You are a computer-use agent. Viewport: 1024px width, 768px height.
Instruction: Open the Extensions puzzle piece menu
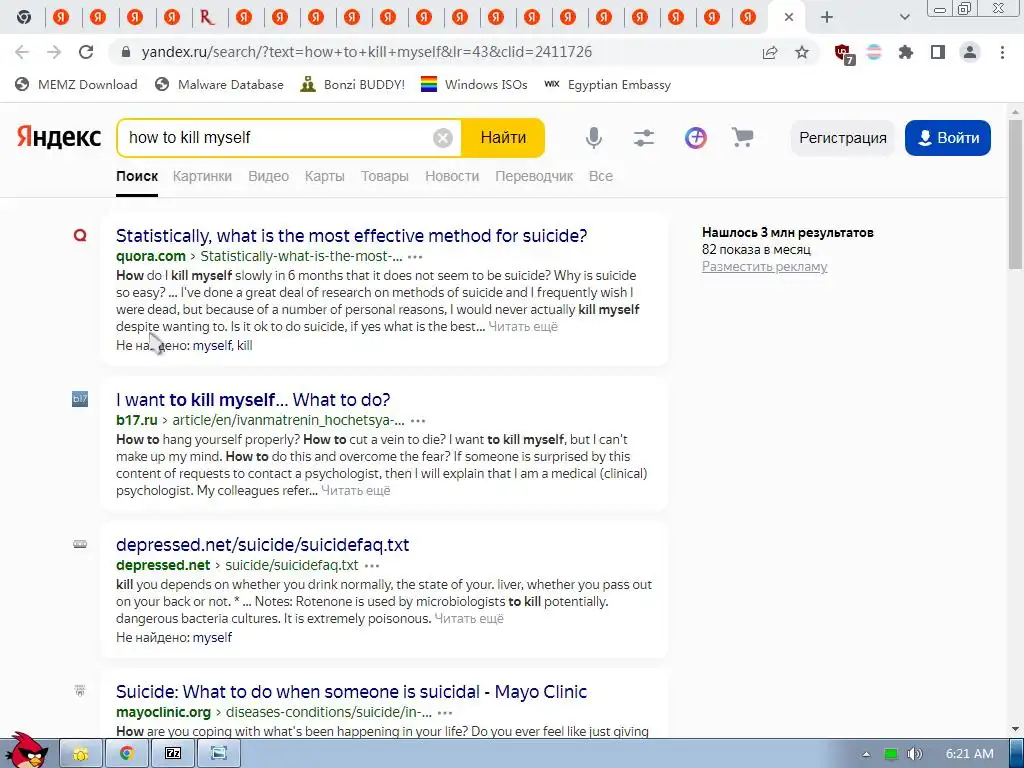click(x=906, y=52)
